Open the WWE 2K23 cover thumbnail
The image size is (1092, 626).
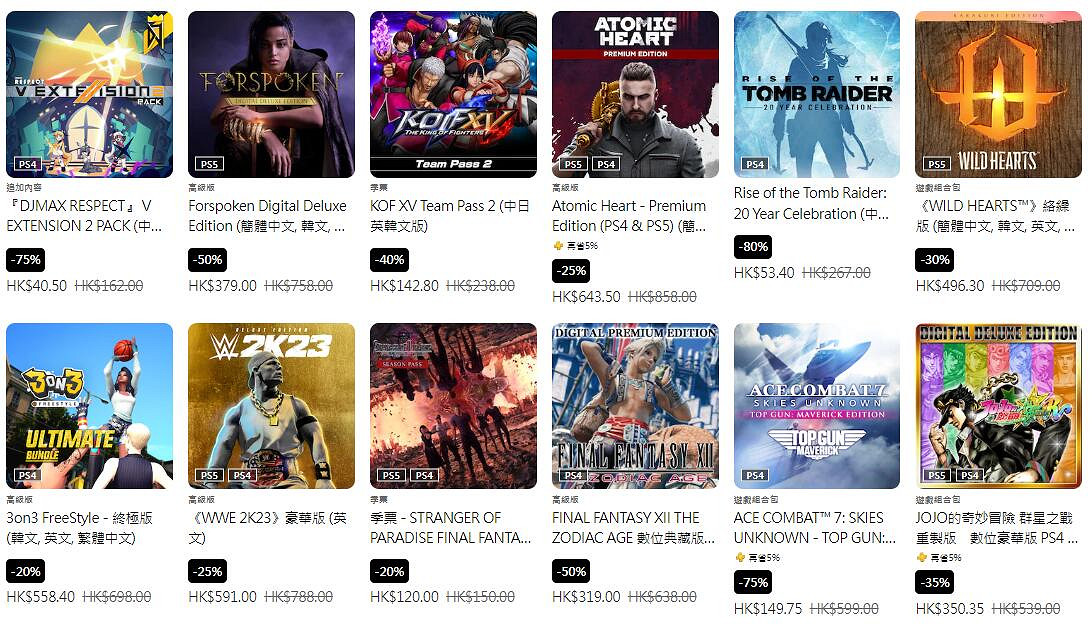point(271,405)
